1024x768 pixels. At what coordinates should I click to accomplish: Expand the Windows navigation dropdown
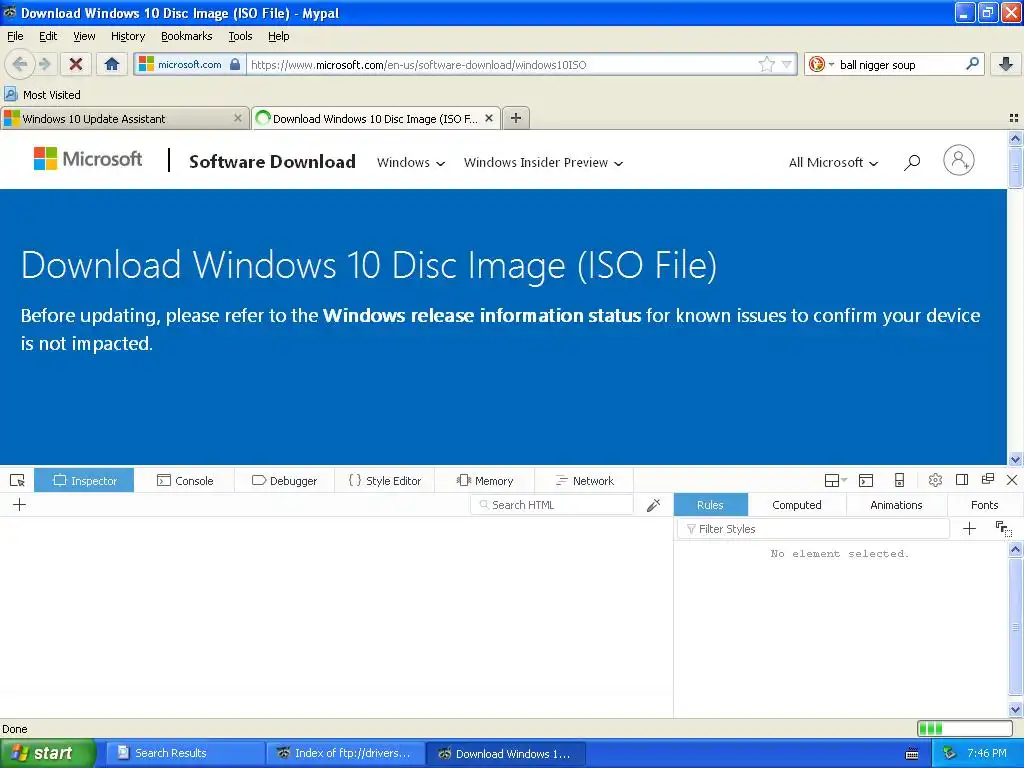411,163
